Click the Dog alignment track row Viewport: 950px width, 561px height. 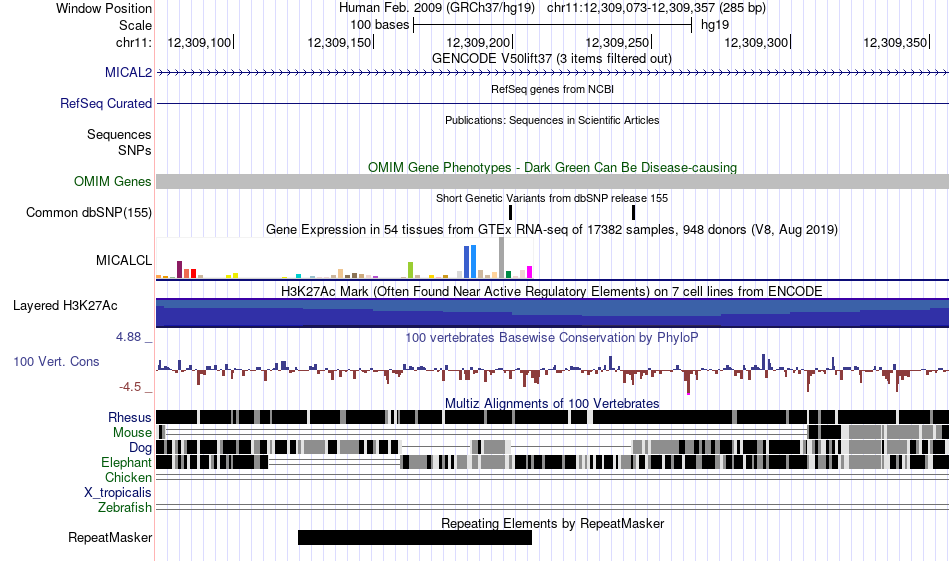[x=553, y=447]
